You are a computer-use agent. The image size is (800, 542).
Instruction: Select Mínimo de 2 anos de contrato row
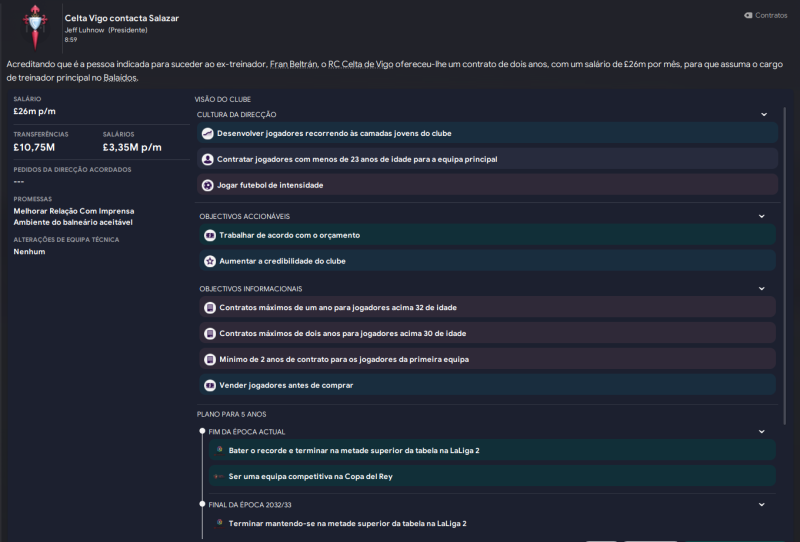click(x=487, y=359)
